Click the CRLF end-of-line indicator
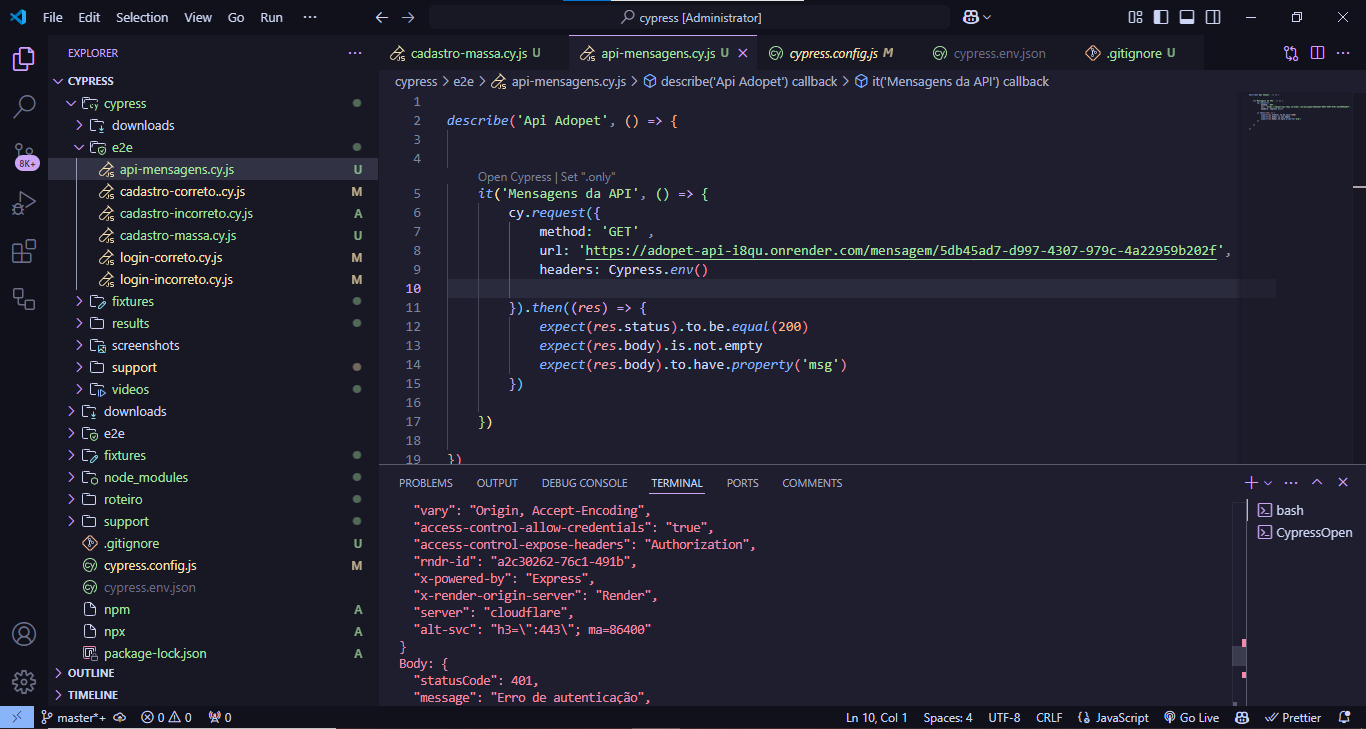Screen dimensions: 1366x729 coord(1049,717)
